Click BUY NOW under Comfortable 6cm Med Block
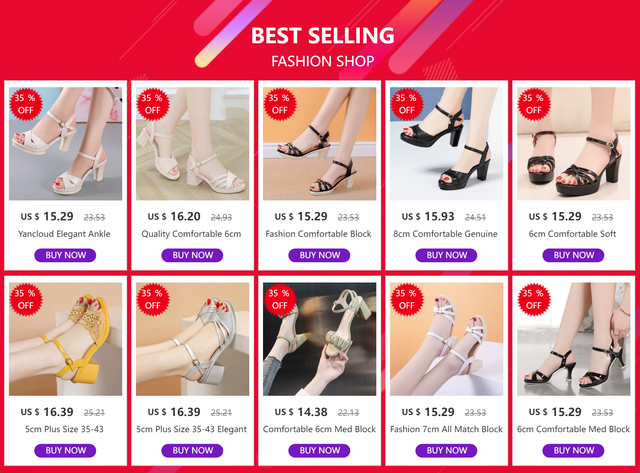Image resolution: width=640 pixels, height=473 pixels. coord(319,451)
